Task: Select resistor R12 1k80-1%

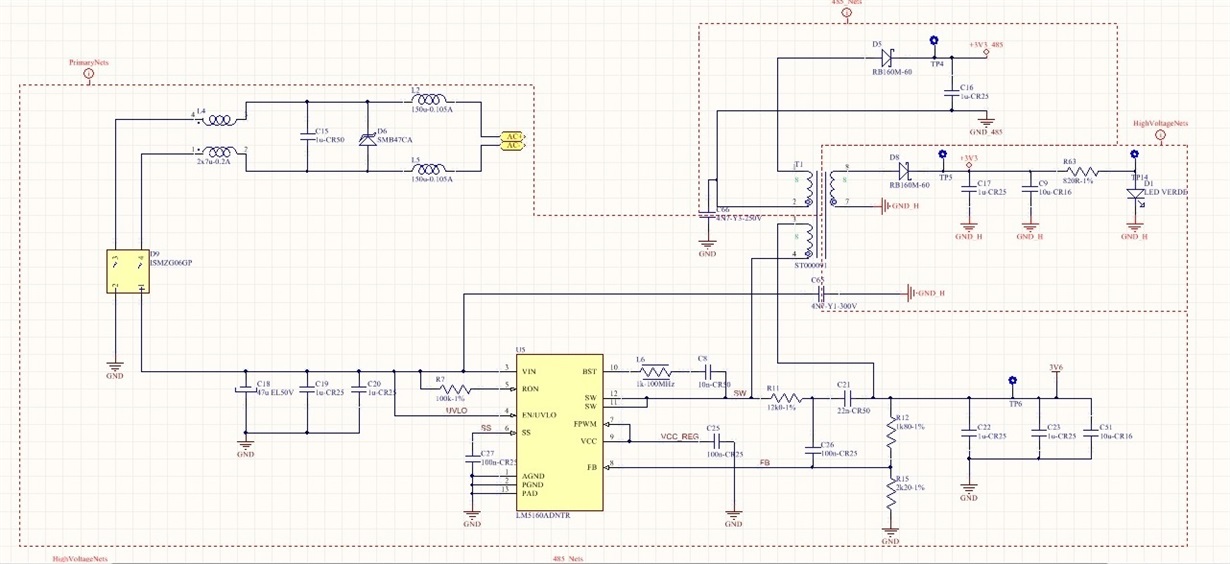Action: (891, 433)
